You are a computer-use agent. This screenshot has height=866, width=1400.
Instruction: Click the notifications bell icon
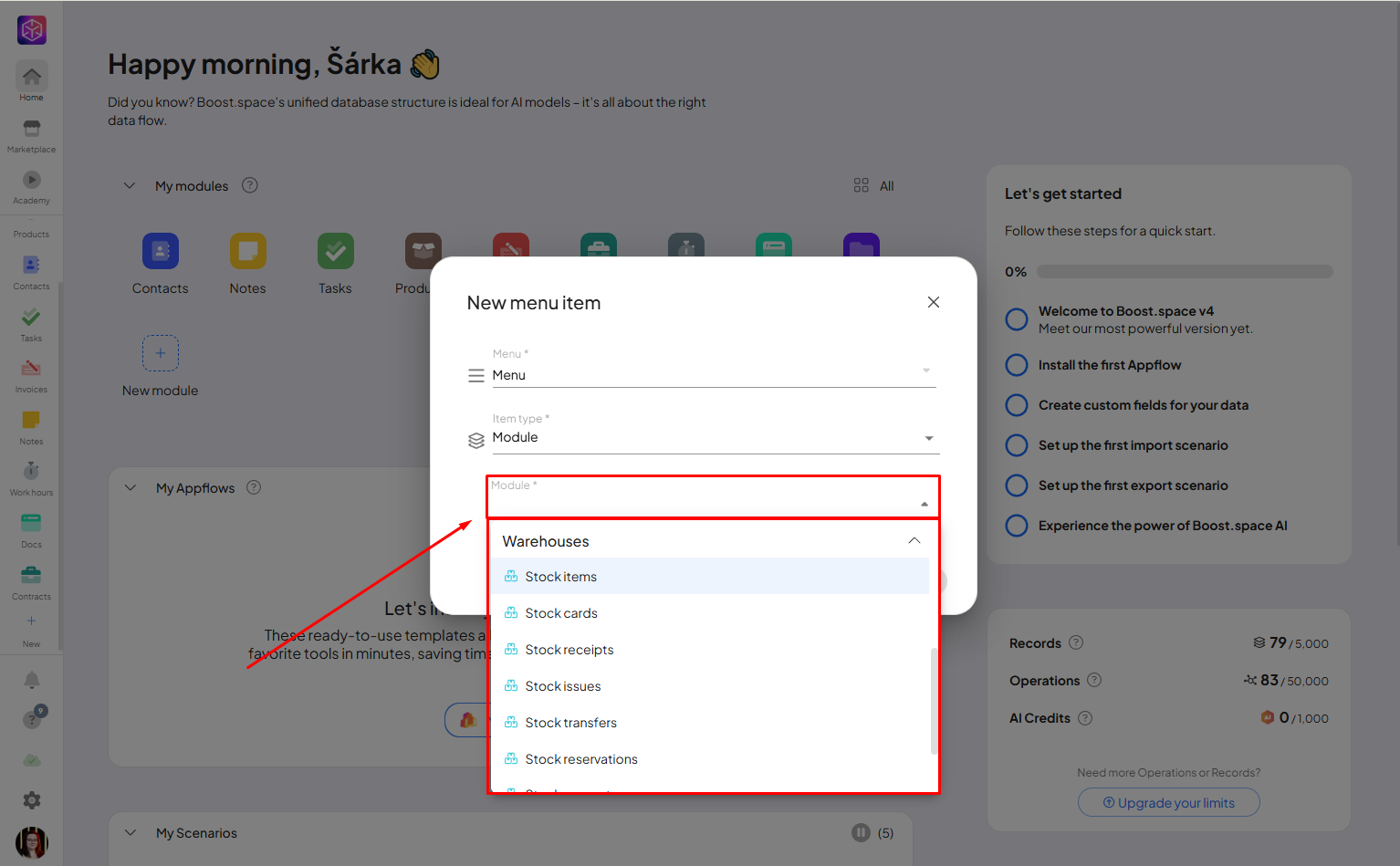click(32, 680)
